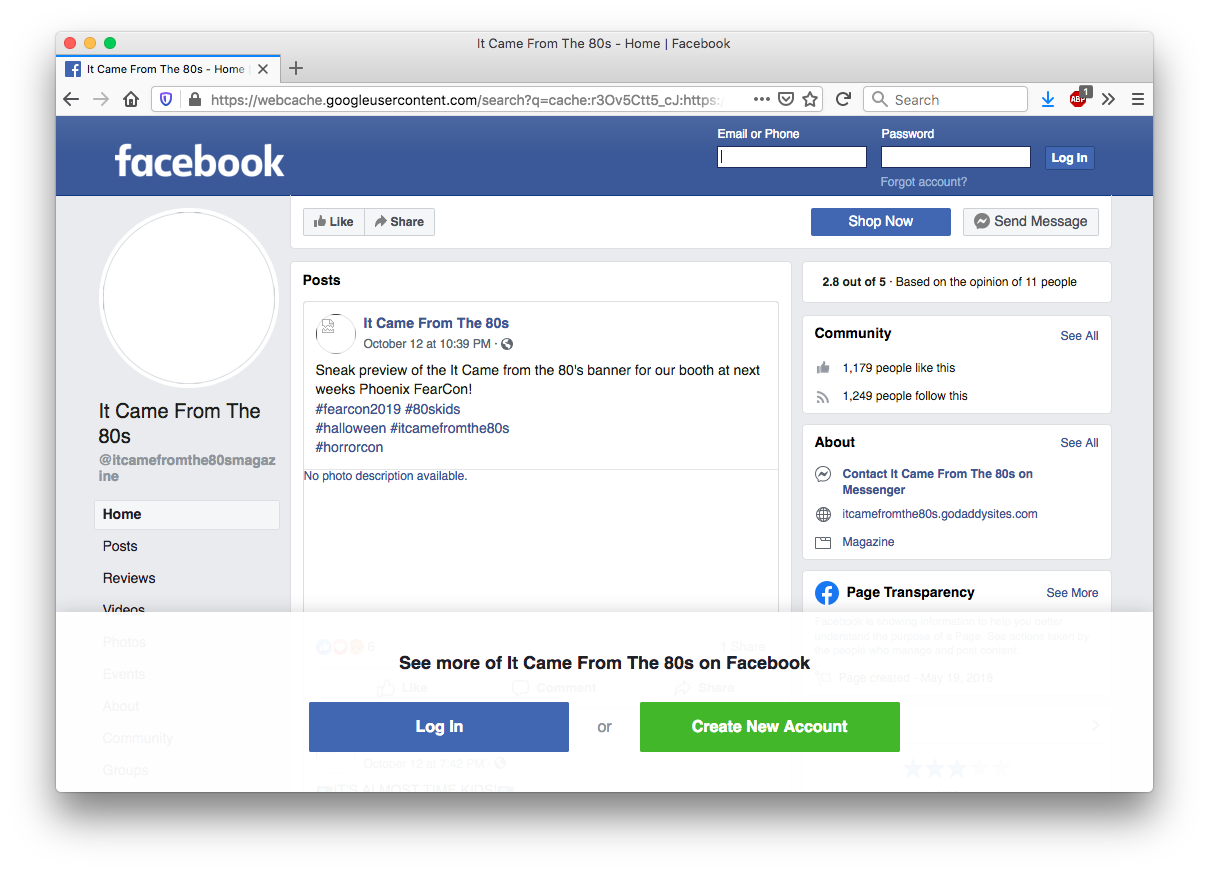Click the 2.8 out of 5 rating text
1209x872 pixels.
(854, 282)
